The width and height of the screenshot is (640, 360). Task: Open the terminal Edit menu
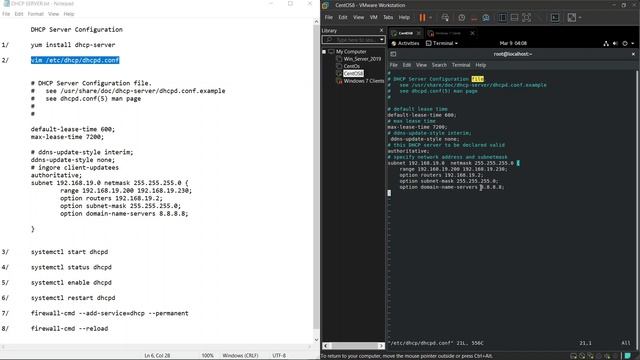[x=407, y=65]
